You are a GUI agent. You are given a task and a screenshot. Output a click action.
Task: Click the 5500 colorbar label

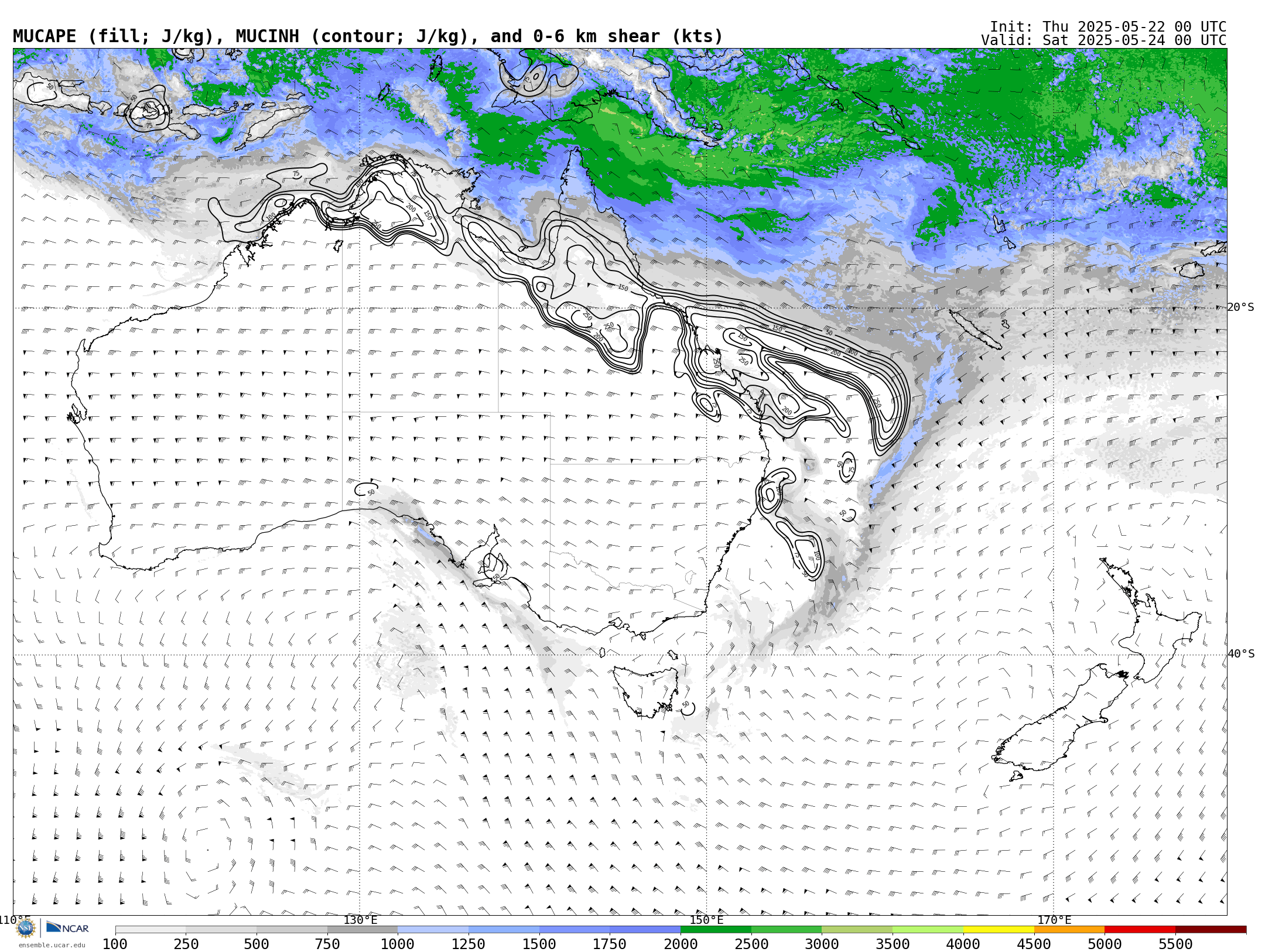[1175, 944]
